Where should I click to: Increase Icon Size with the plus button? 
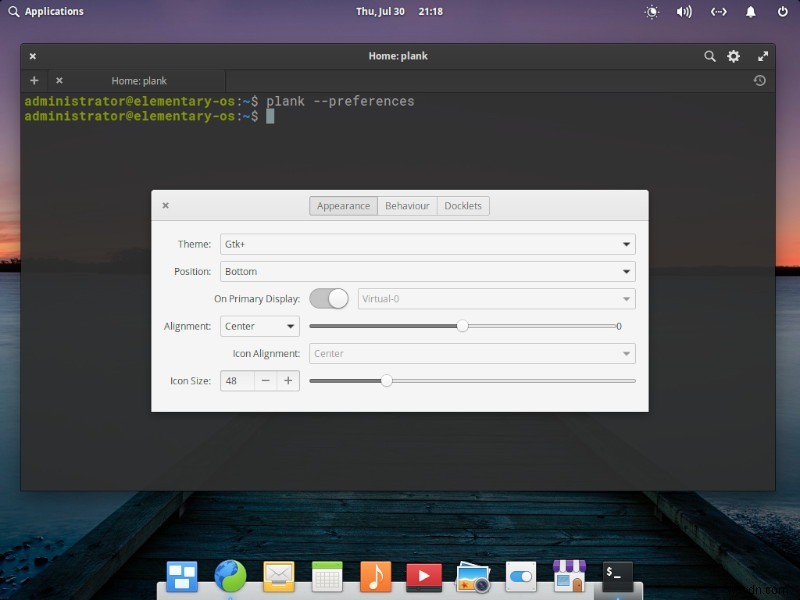click(288, 380)
